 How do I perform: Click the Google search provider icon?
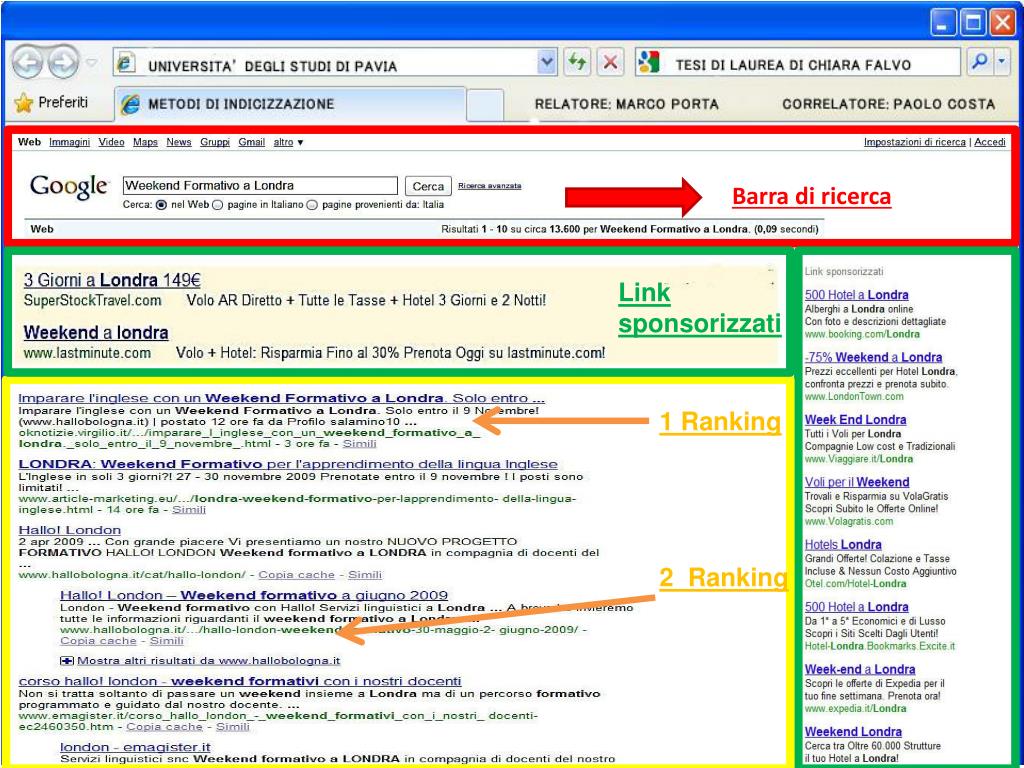[647, 63]
